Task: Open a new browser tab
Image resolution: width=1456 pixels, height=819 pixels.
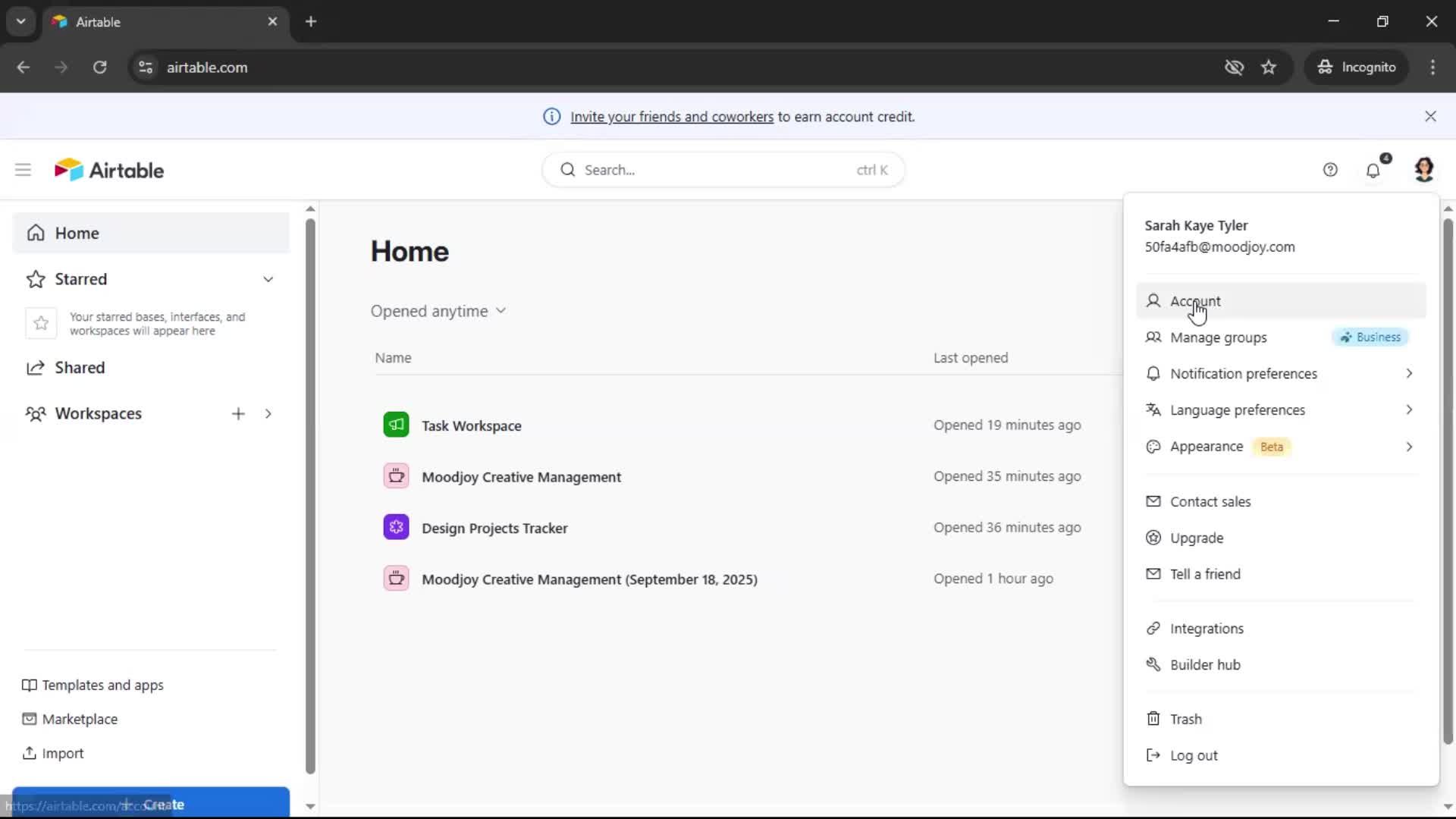Action: click(x=311, y=21)
